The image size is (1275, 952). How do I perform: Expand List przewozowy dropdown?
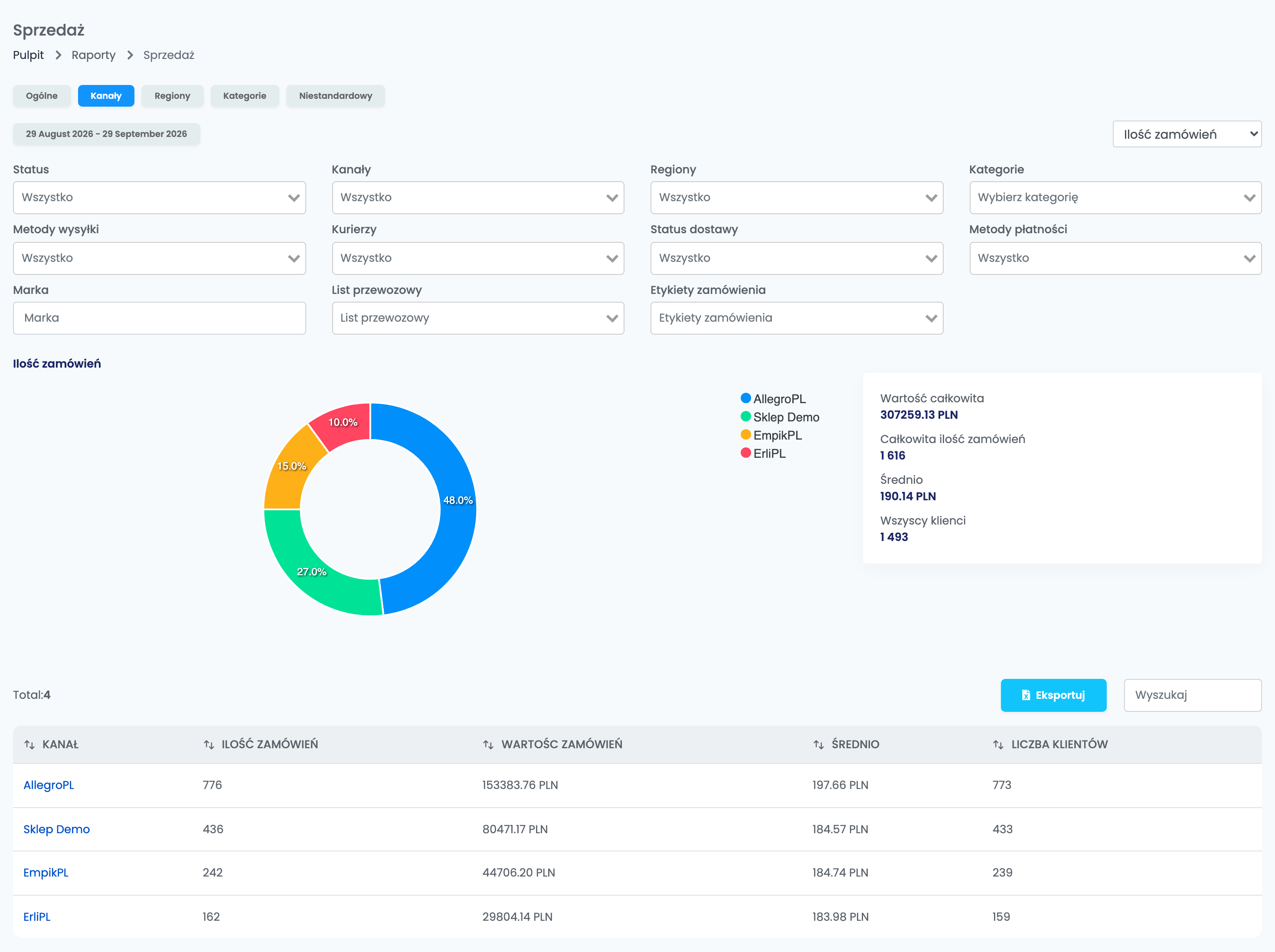pos(478,318)
